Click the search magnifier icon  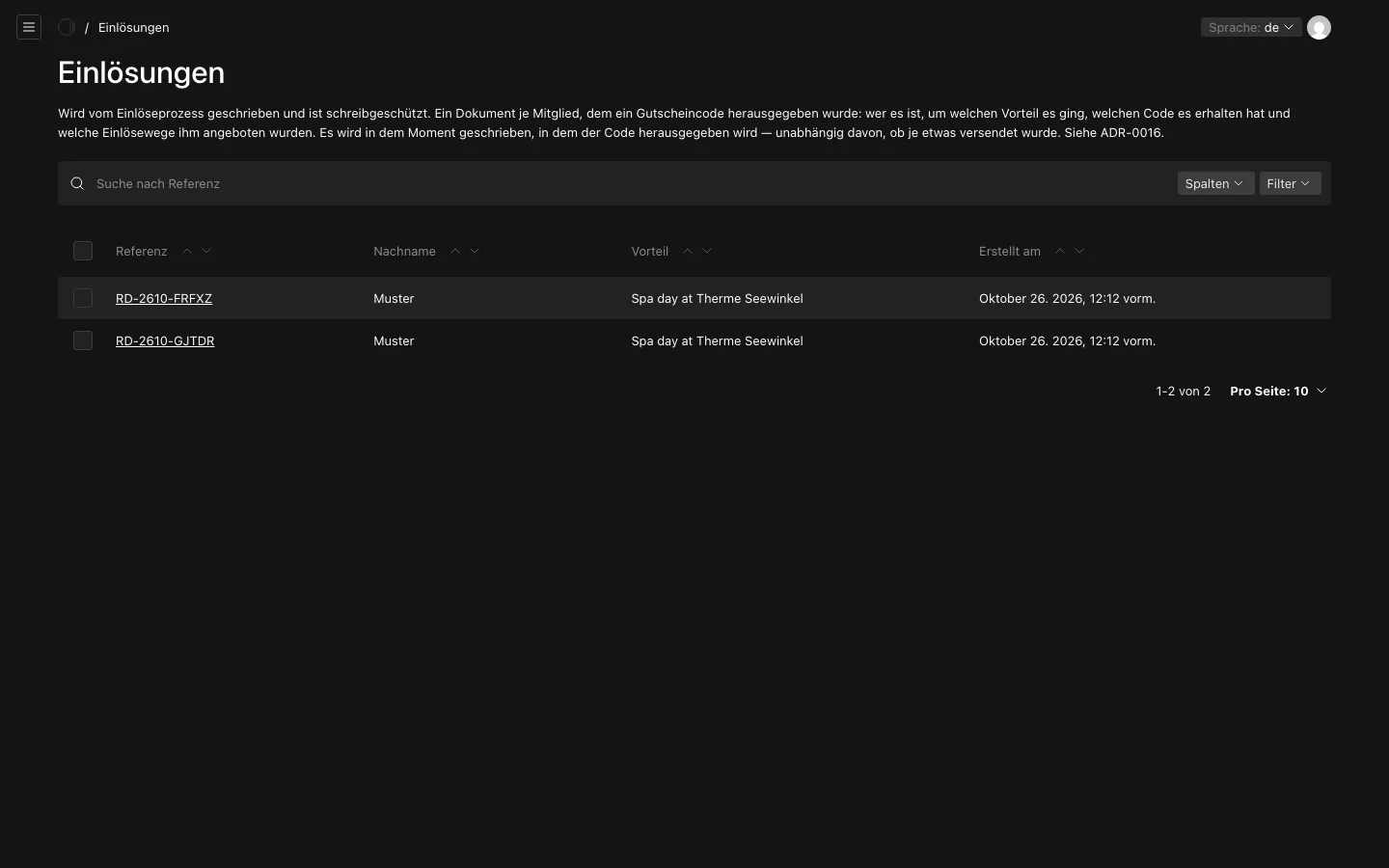(x=77, y=183)
